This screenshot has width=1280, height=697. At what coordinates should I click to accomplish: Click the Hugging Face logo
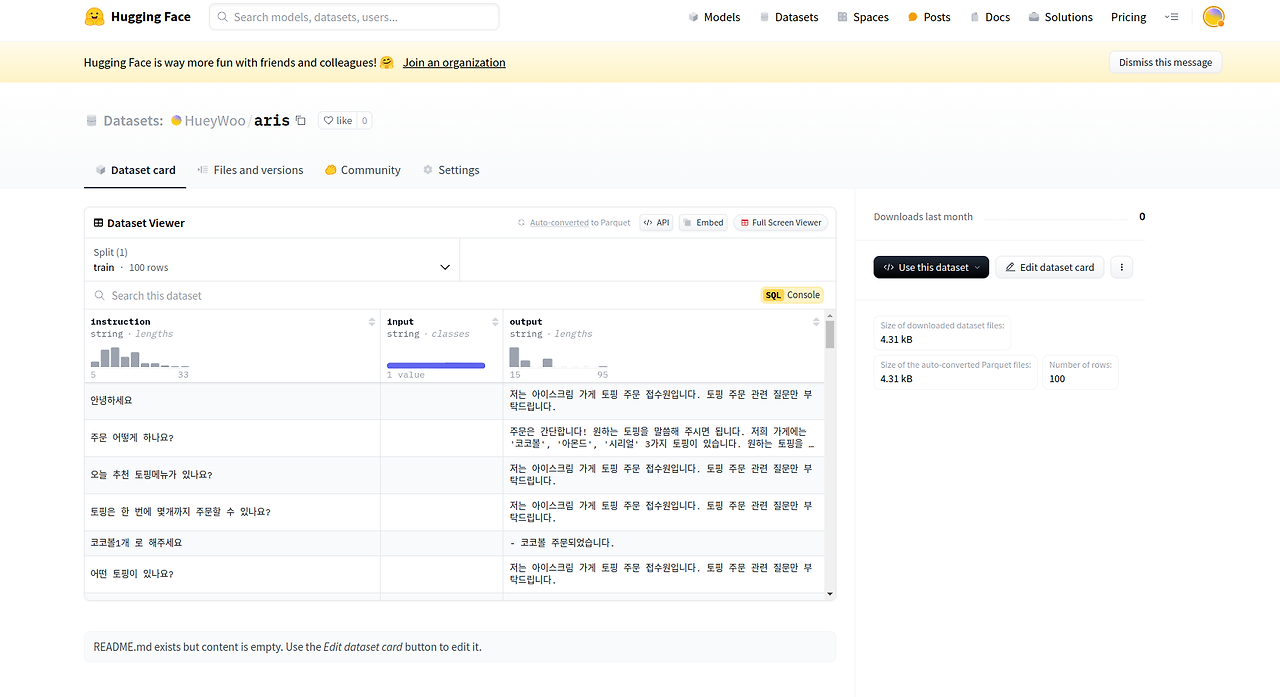(137, 17)
